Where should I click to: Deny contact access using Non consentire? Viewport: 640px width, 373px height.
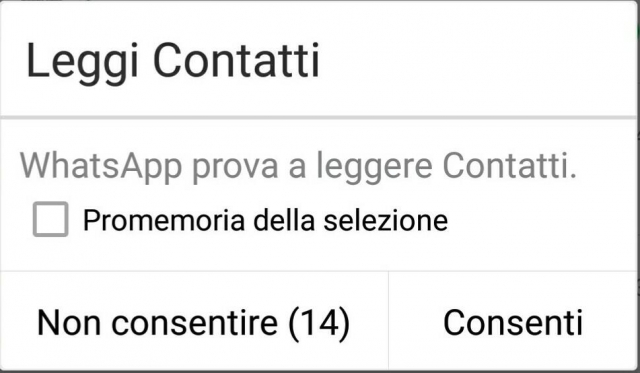(193, 322)
